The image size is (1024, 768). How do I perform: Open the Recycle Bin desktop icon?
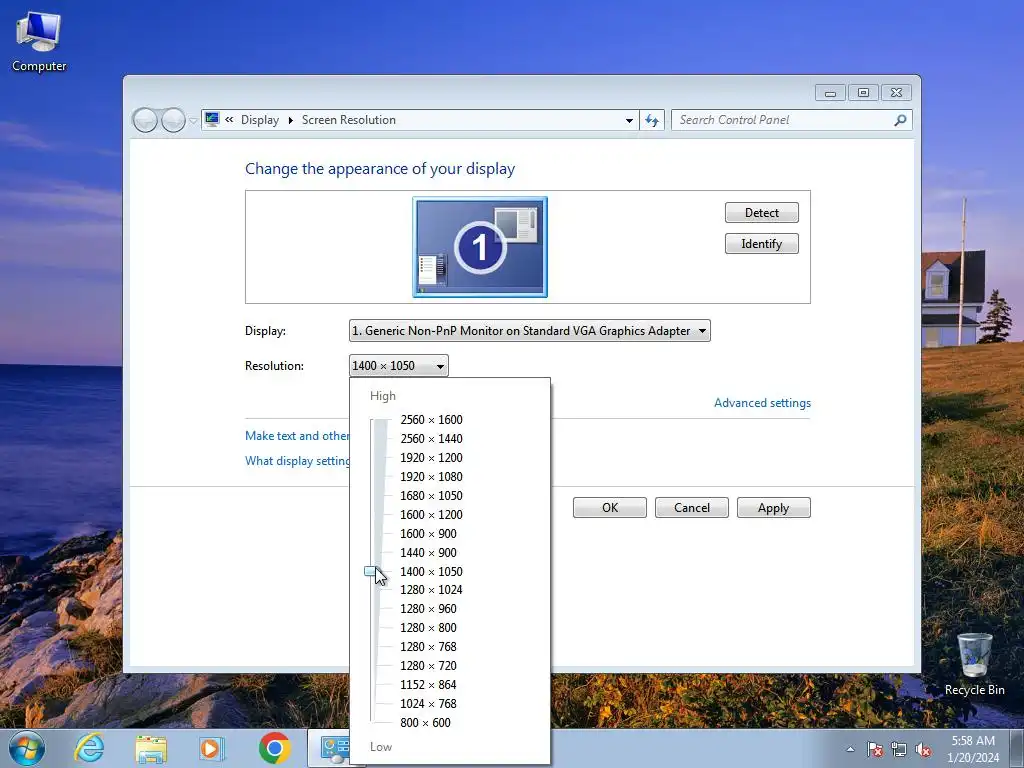coord(974,664)
